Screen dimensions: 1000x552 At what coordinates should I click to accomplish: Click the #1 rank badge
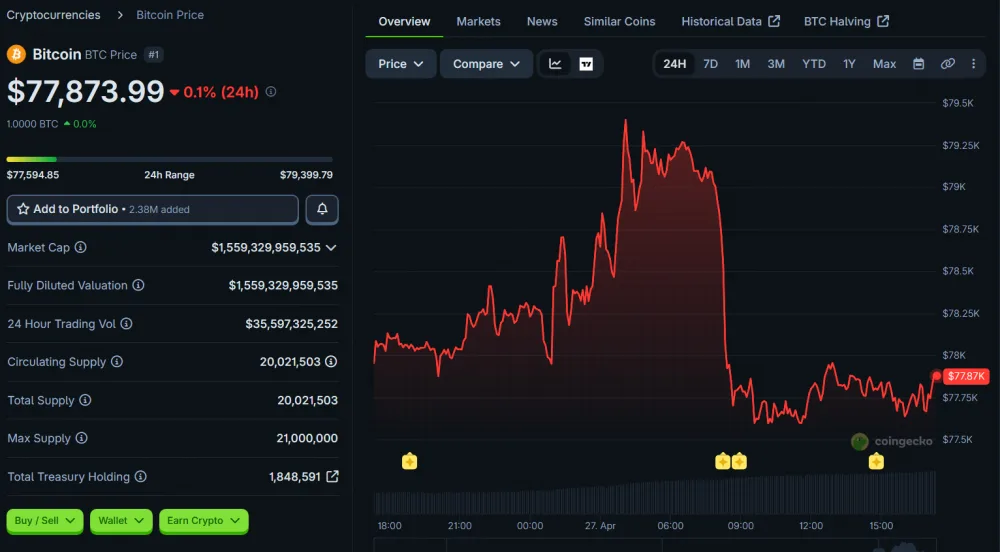154,55
